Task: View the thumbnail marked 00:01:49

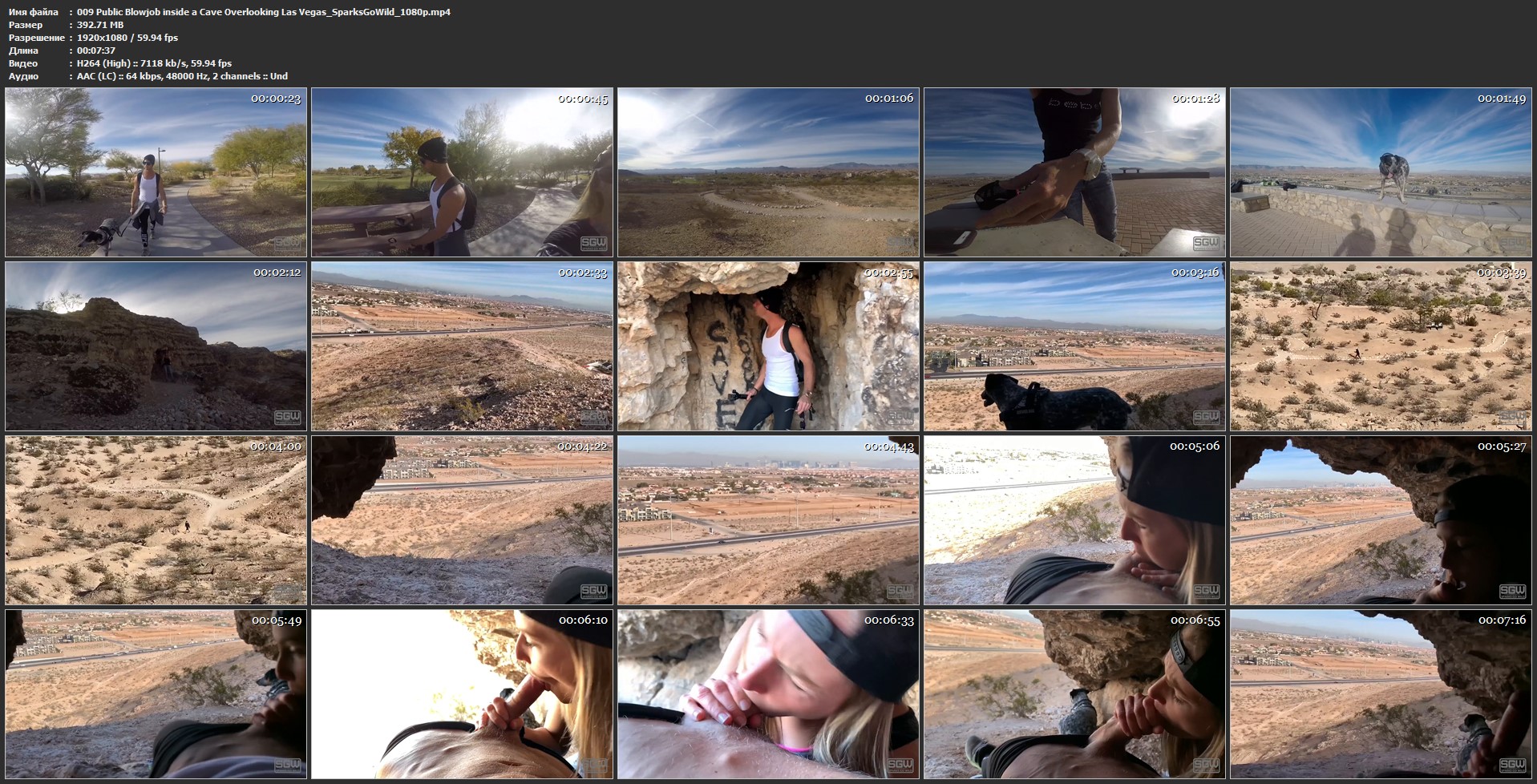Action: pyautogui.click(x=1381, y=172)
